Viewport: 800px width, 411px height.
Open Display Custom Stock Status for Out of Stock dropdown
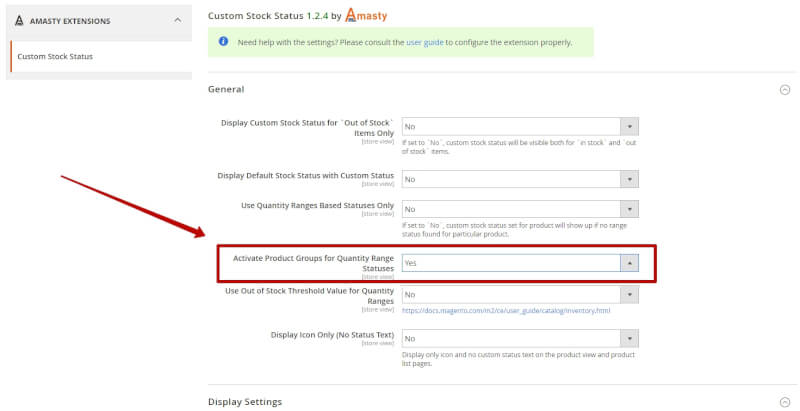click(x=520, y=126)
